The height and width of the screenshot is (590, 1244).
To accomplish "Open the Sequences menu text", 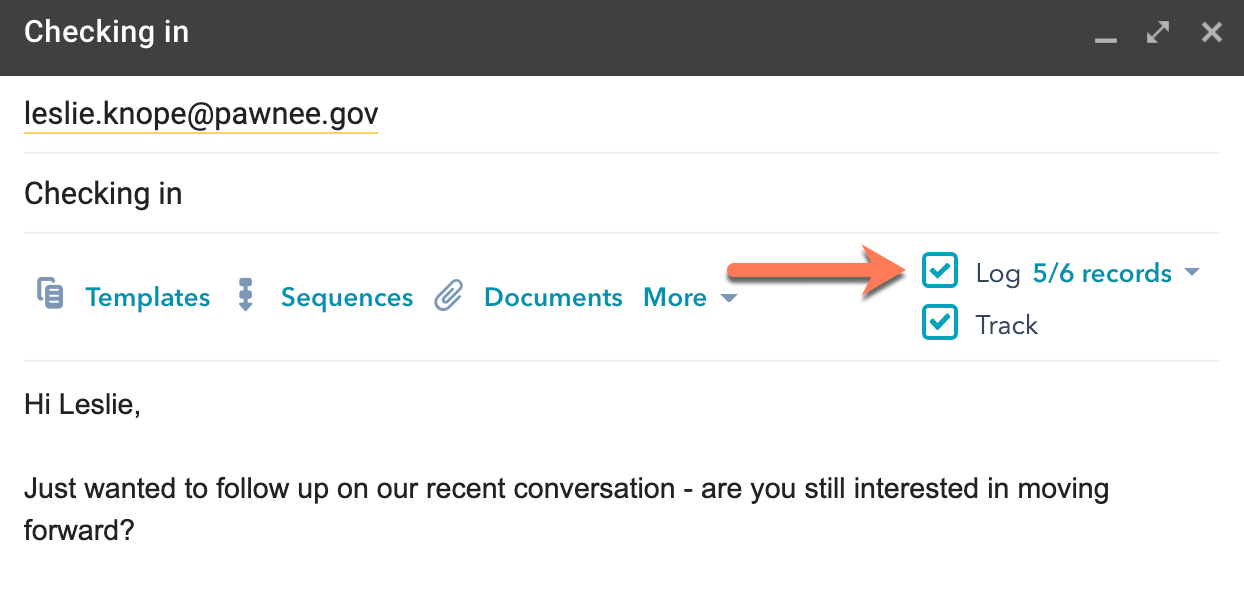I will [x=347, y=298].
